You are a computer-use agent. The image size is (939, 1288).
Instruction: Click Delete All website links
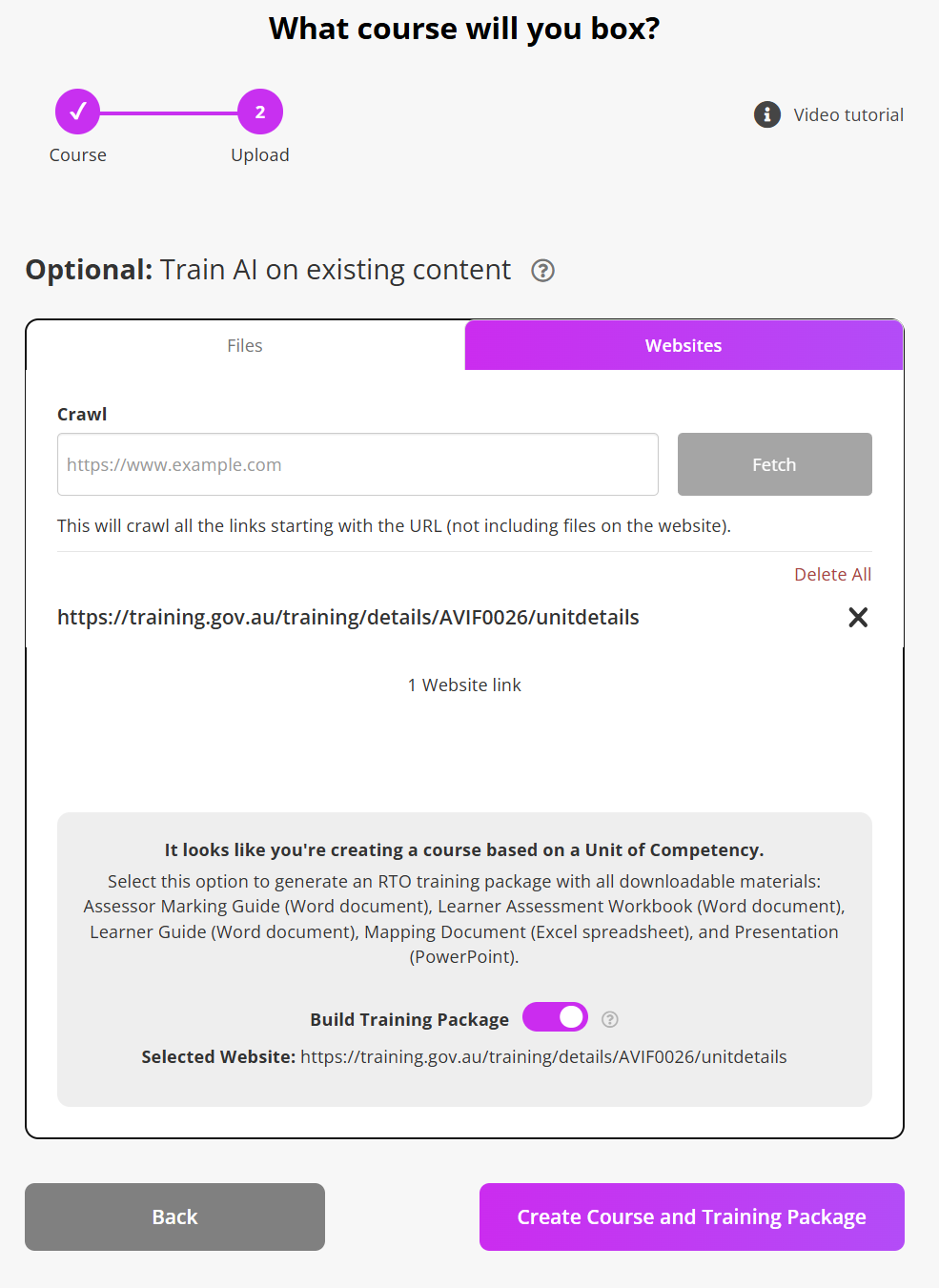tap(832, 574)
